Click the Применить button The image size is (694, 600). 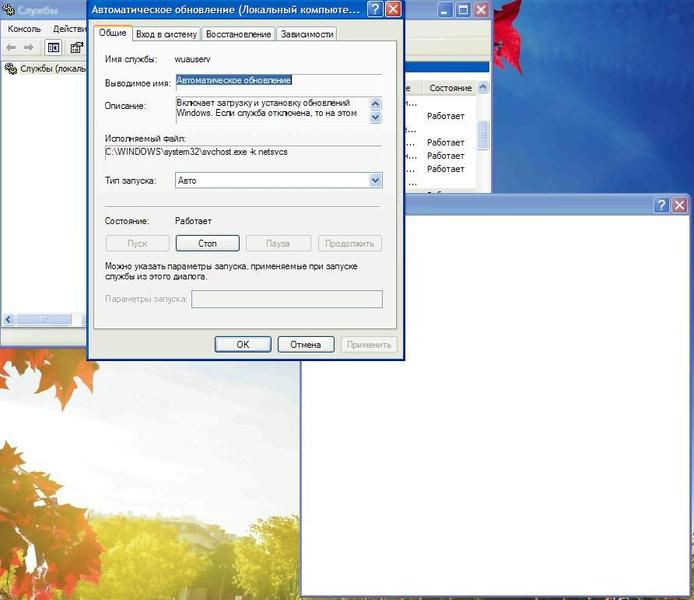369,344
